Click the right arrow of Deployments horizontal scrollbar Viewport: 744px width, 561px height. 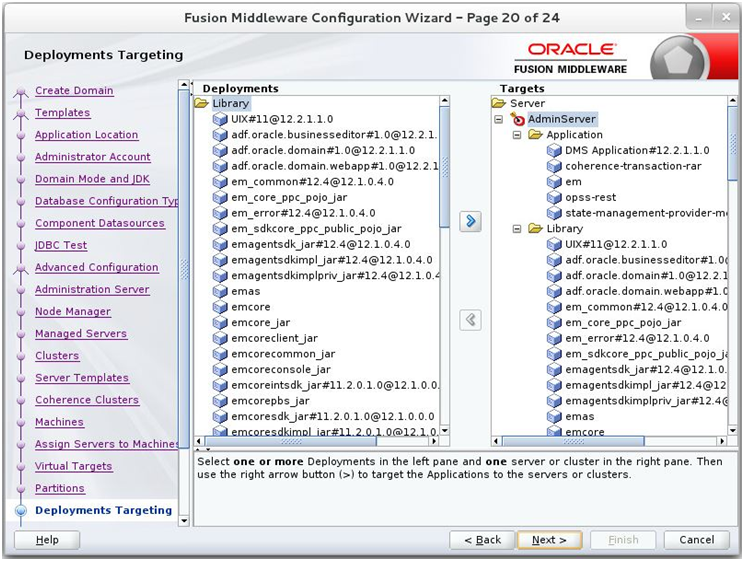pyautogui.click(x=433, y=441)
